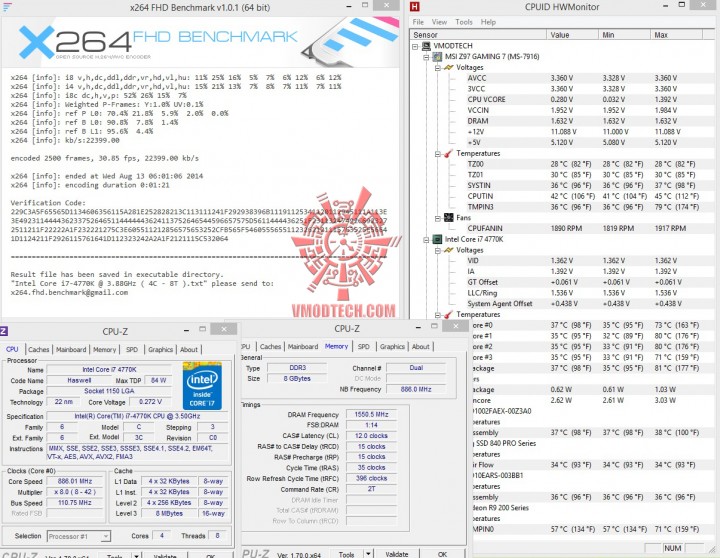Click the Value column header

(572, 35)
